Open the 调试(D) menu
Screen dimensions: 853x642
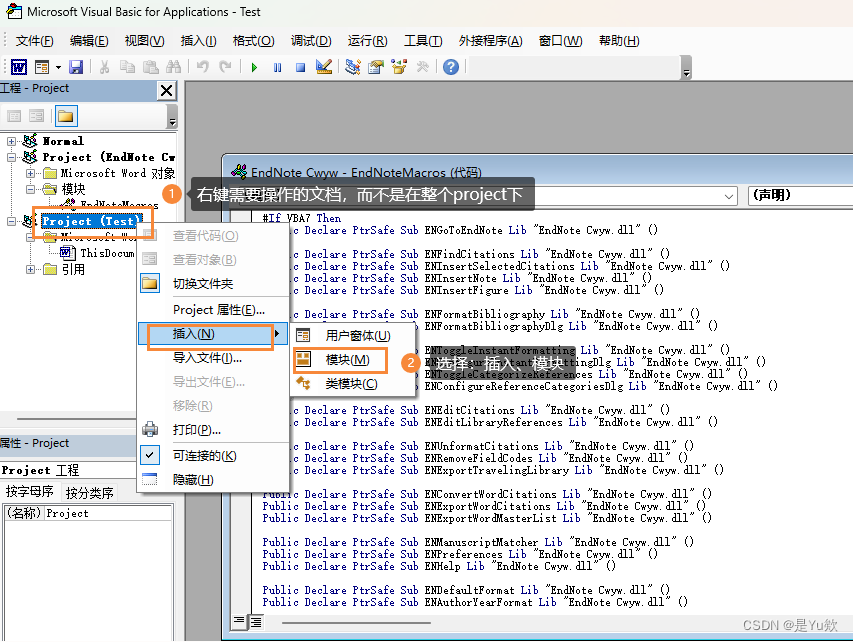[311, 41]
